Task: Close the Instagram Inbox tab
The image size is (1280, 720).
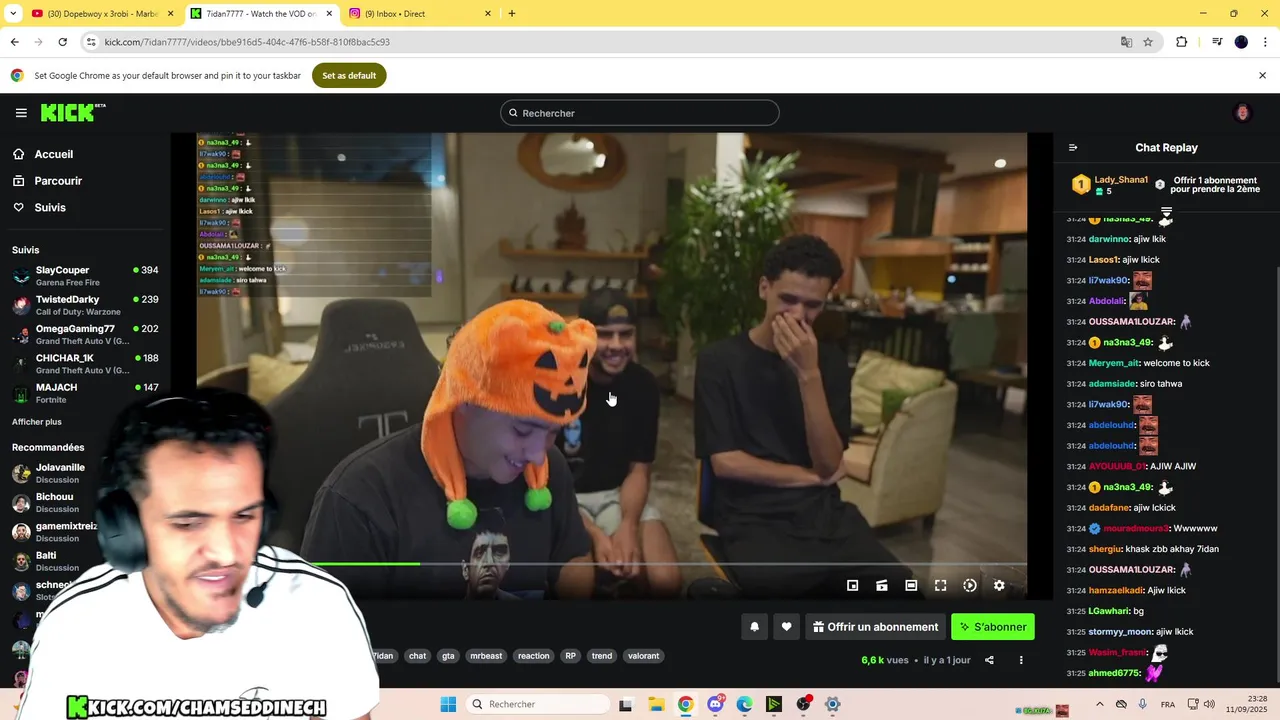Action: click(x=488, y=14)
